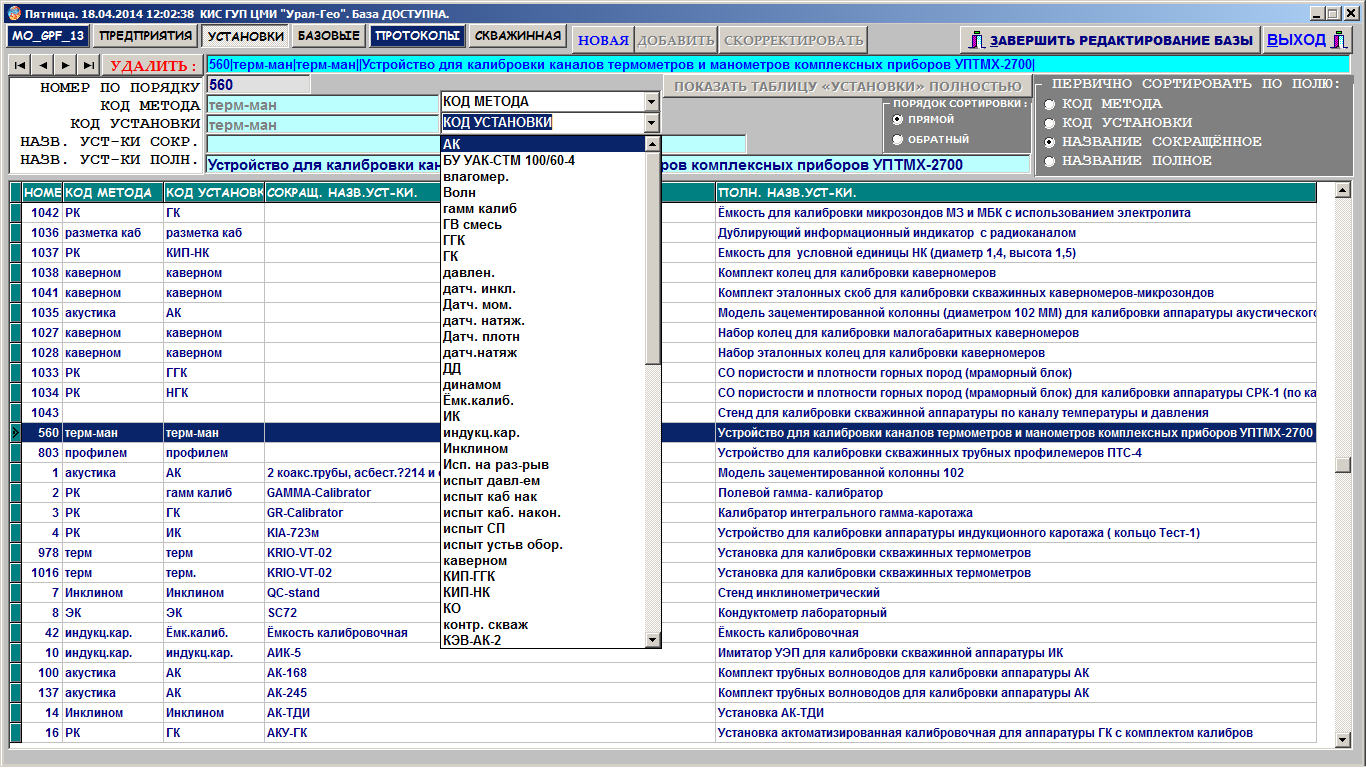Select Инклином in the dropdown list

click(x=543, y=449)
